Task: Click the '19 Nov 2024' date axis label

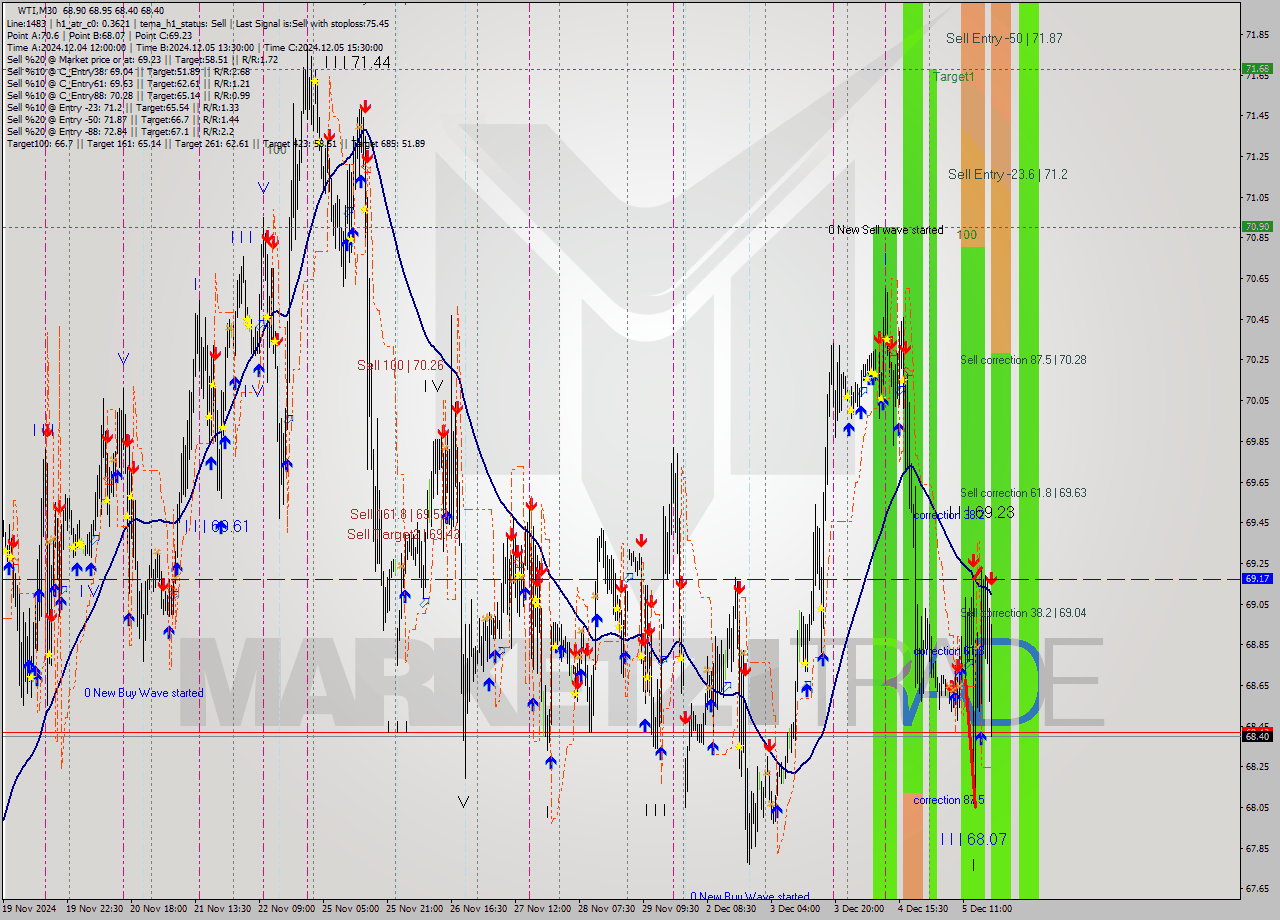Action: pos(28,909)
